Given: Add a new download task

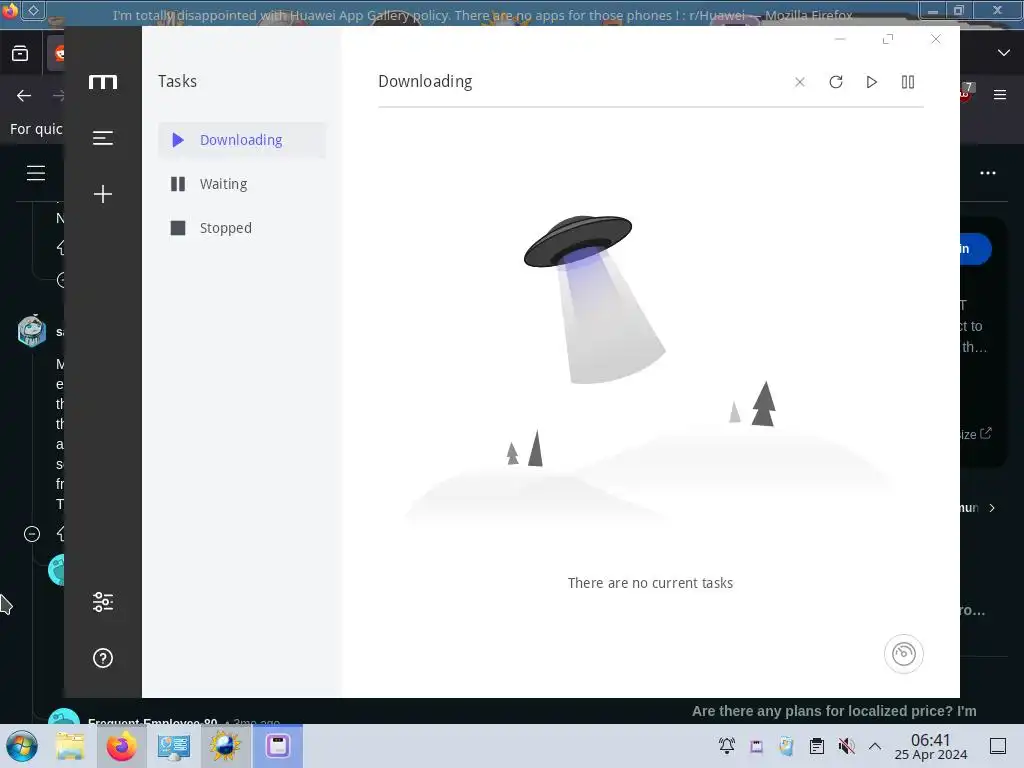Looking at the screenshot, I should tap(103, 194).
